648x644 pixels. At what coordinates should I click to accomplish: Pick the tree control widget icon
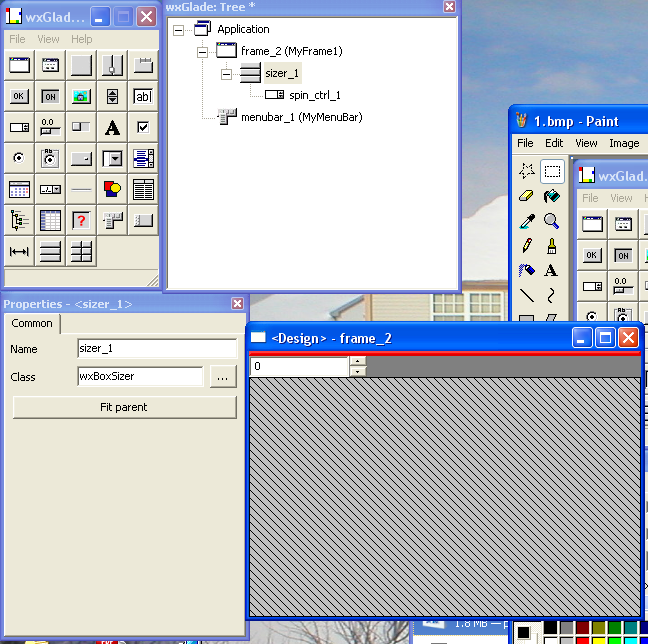coord(19,220)
